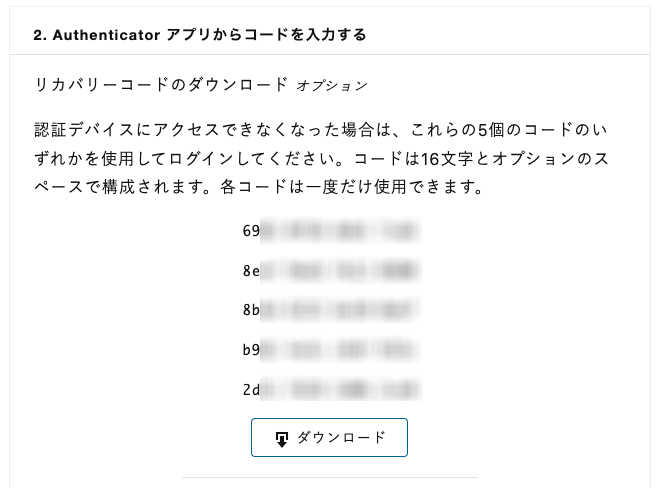This screenshot has width=658, height=488.
Task: Select the recovery code starting with b9
Action: pyautogui.click(x=332, y=350)
